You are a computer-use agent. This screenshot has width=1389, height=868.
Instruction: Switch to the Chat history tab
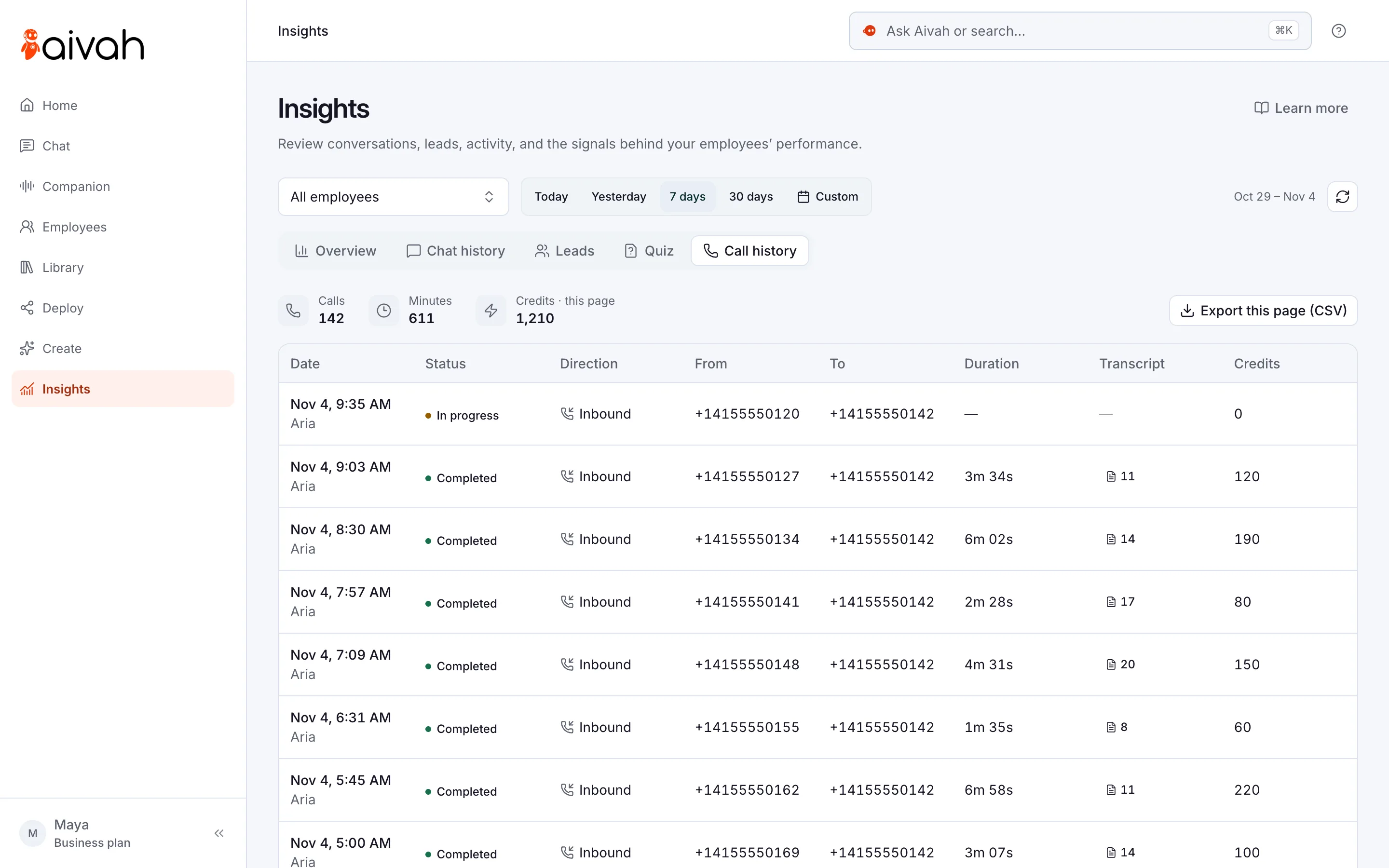point(456,251)
